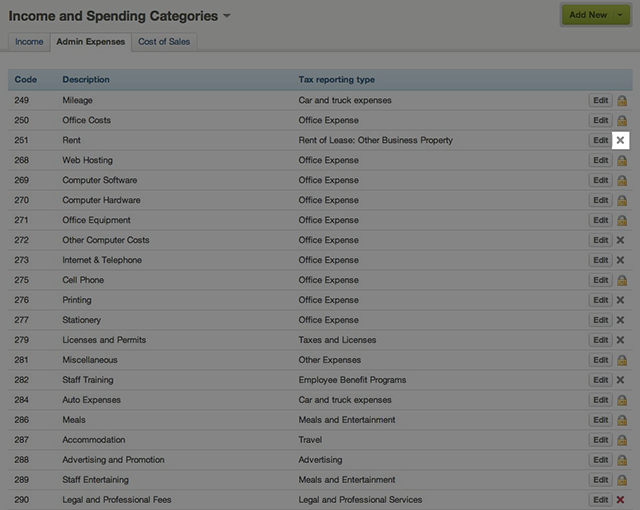Click the Add New button
The height and width of the screenshot is (510, 640).
(x=588, y=15)
